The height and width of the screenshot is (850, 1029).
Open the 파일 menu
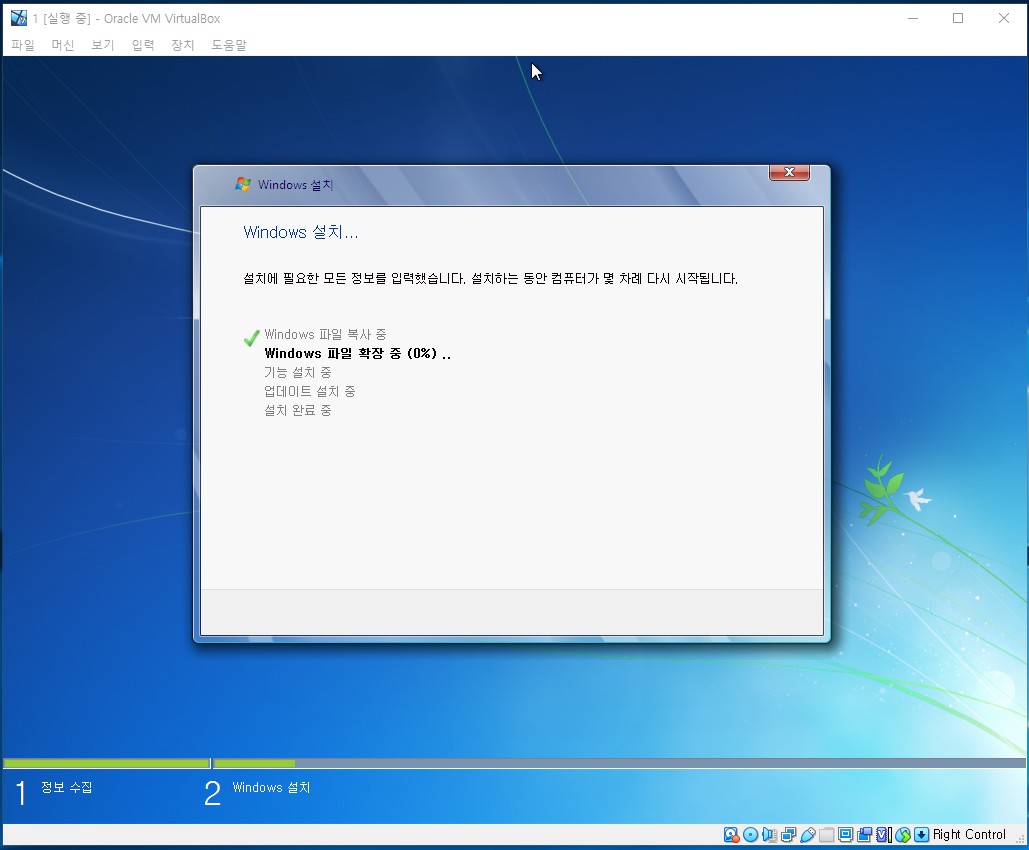(23, 45)
